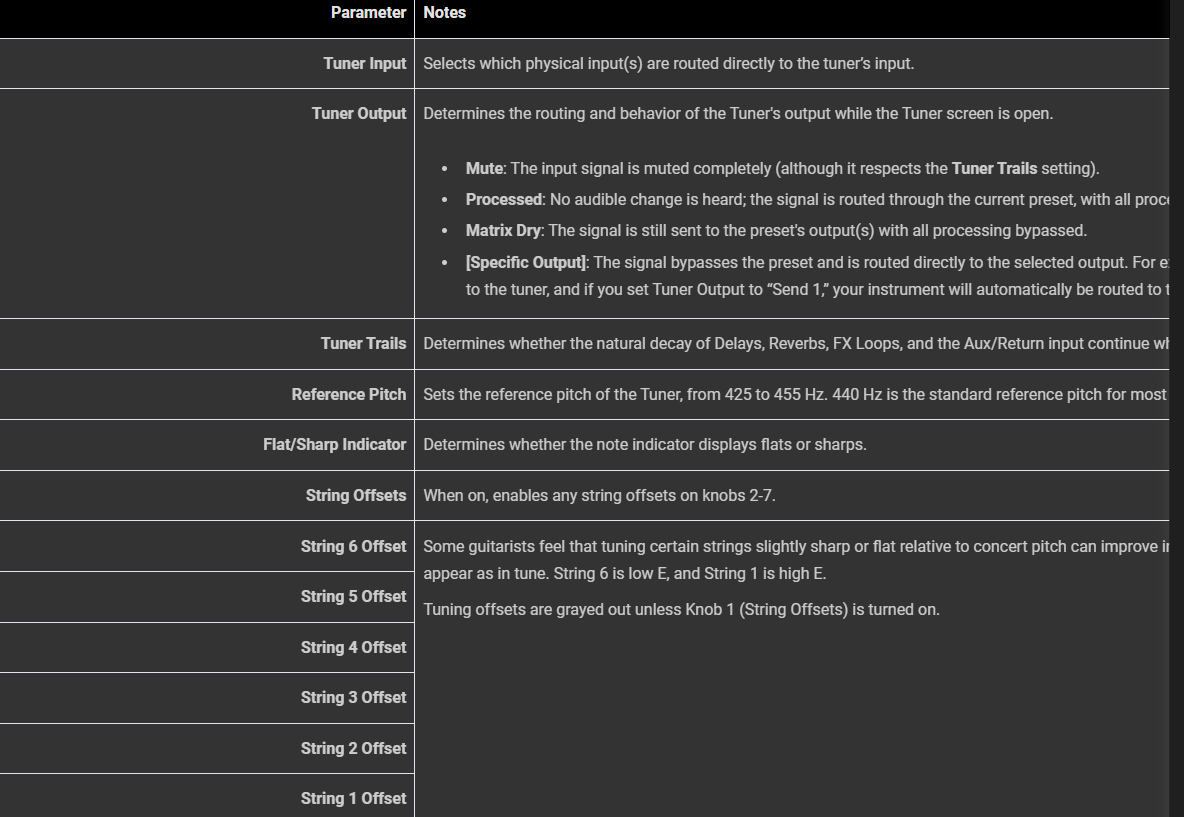Select the String 5 Offset label
Screen dimensions: 1184x817
(x=353, y=596)
